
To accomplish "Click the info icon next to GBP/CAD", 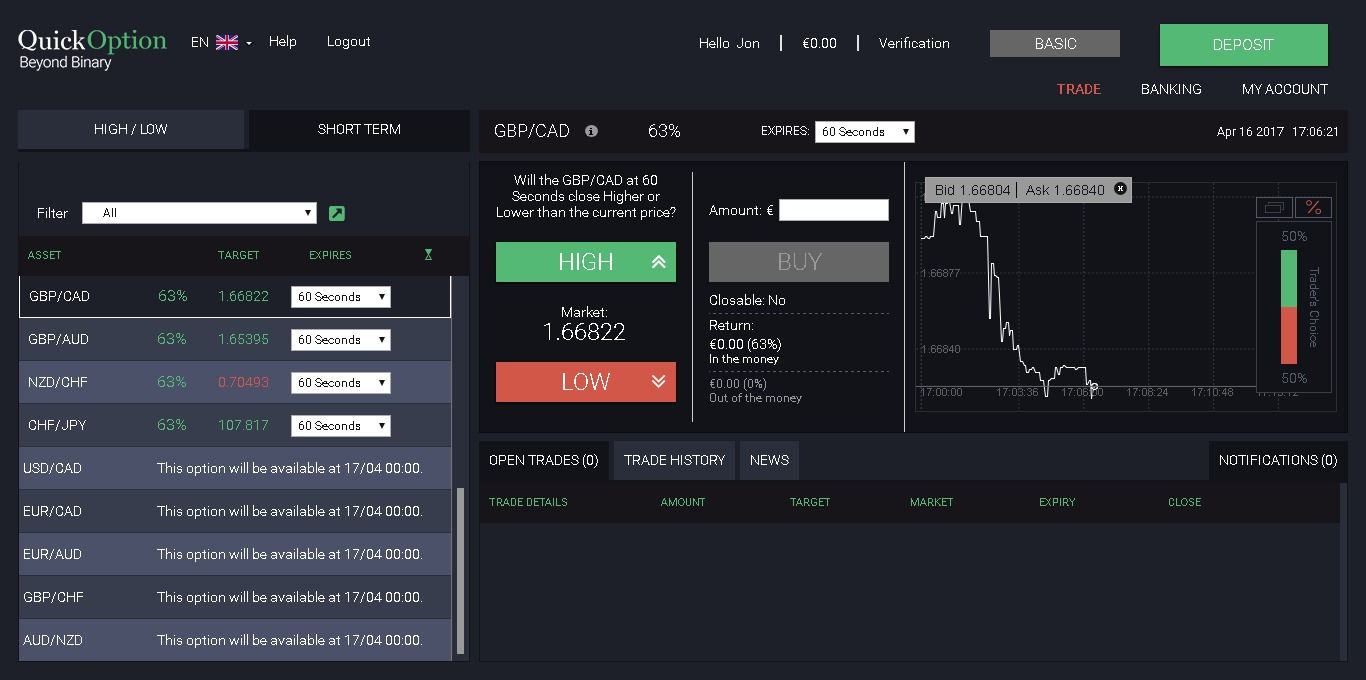I will click(x=591, y=131).
